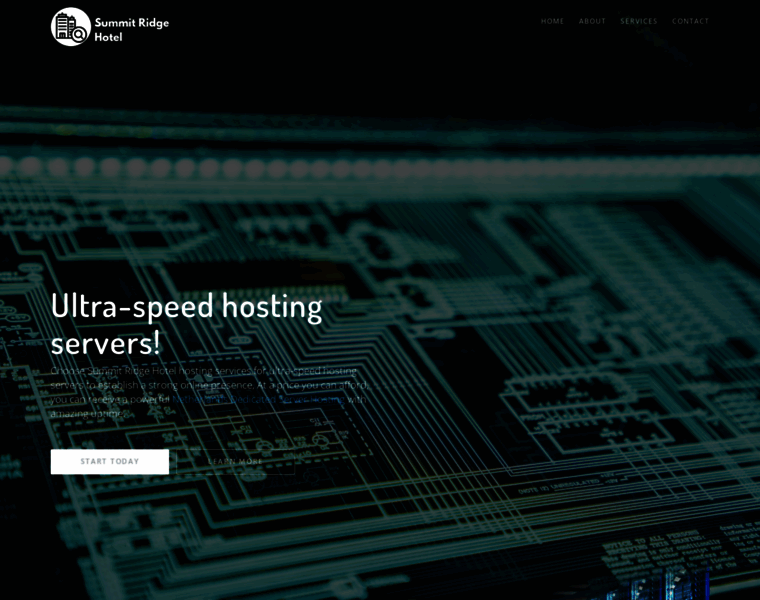Click the Summit Ridge Hotel logo icon
The image size is (760, 600).
71,27
